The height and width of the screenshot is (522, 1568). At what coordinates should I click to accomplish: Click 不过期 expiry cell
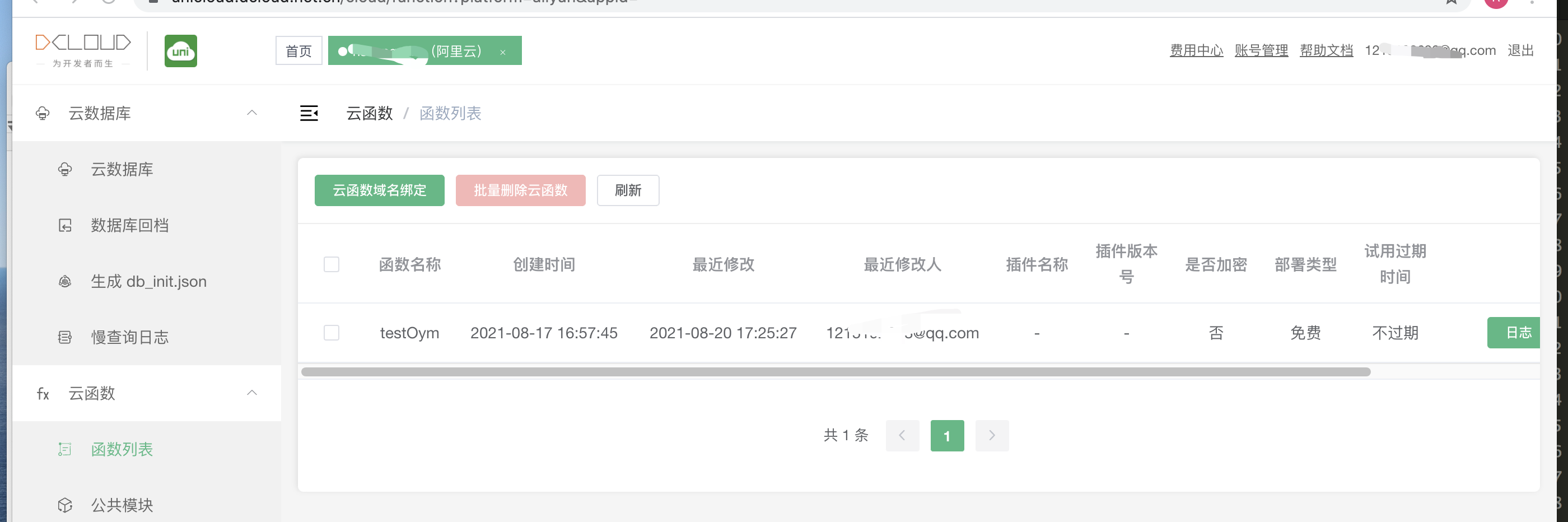1395,333
